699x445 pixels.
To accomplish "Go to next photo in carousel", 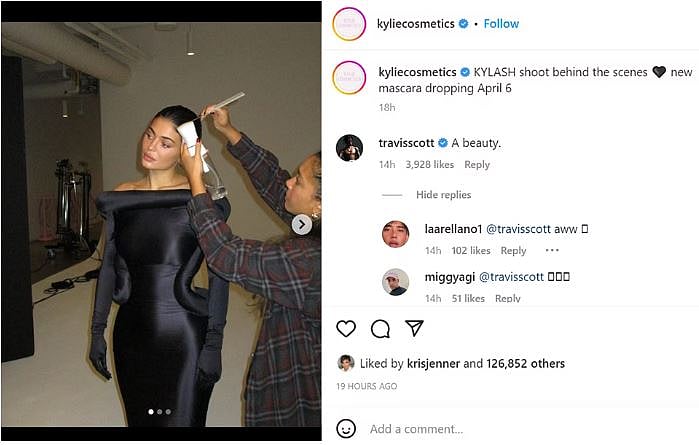I will [x=301, y=225].
